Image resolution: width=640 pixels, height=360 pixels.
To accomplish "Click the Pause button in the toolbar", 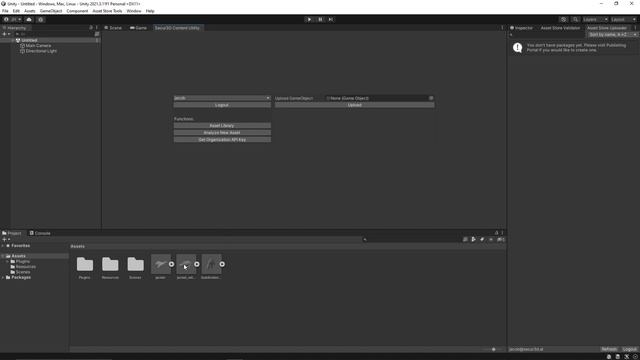I will [320, 19].
